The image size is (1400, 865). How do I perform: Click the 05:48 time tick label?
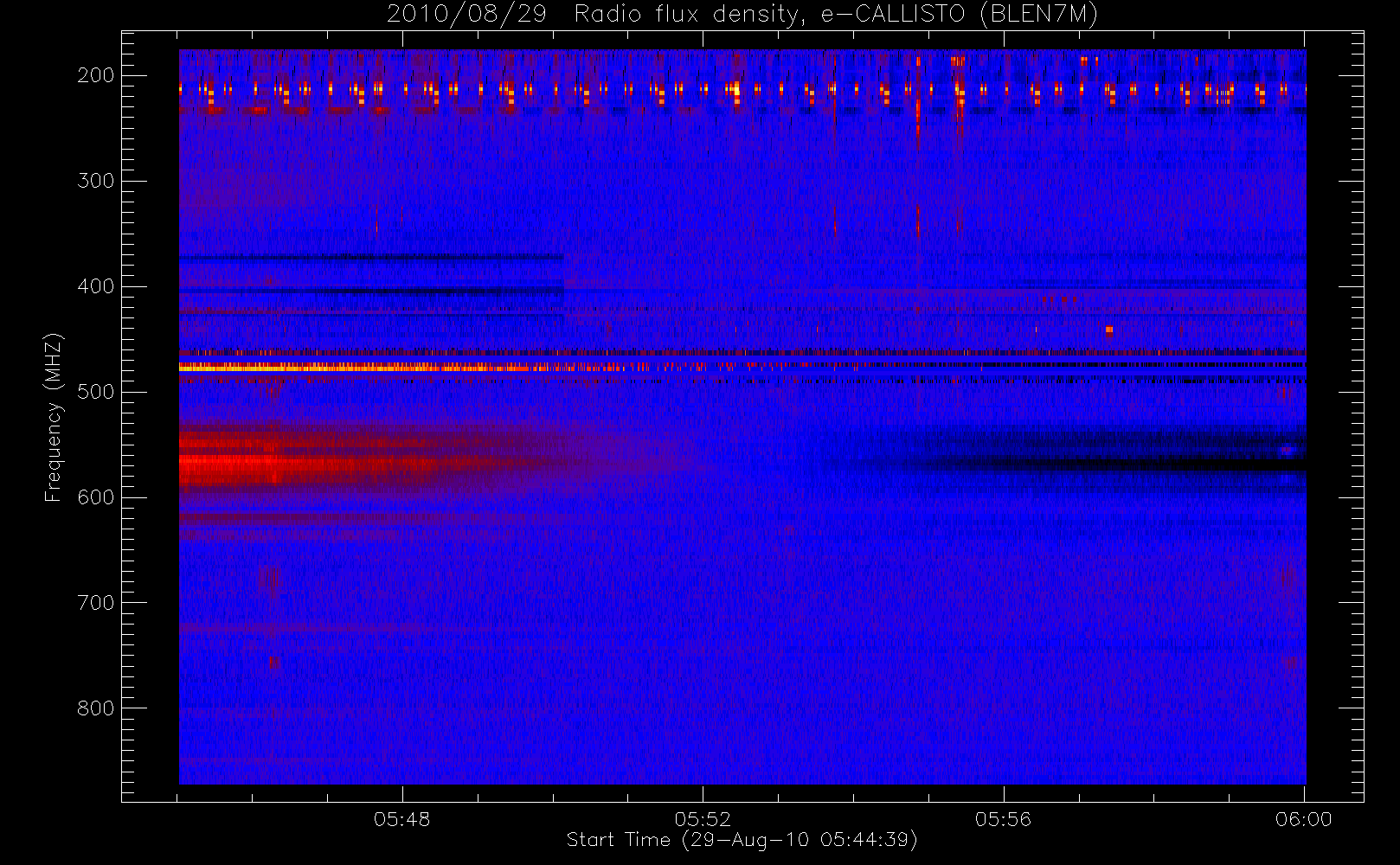402,819
